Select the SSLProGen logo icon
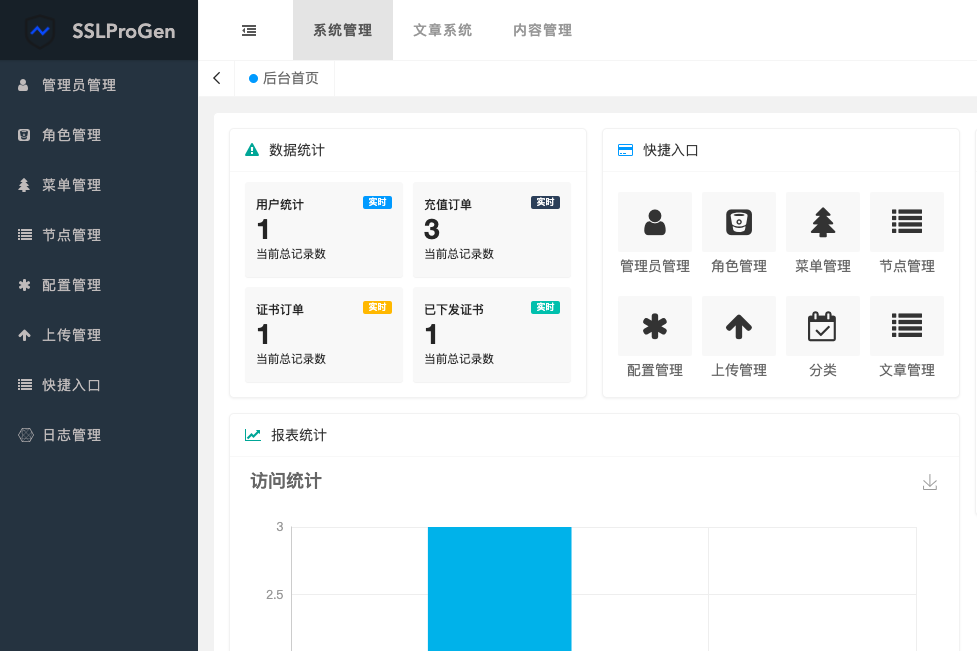Viewport: 977px width, 651px height. point(39,30)
